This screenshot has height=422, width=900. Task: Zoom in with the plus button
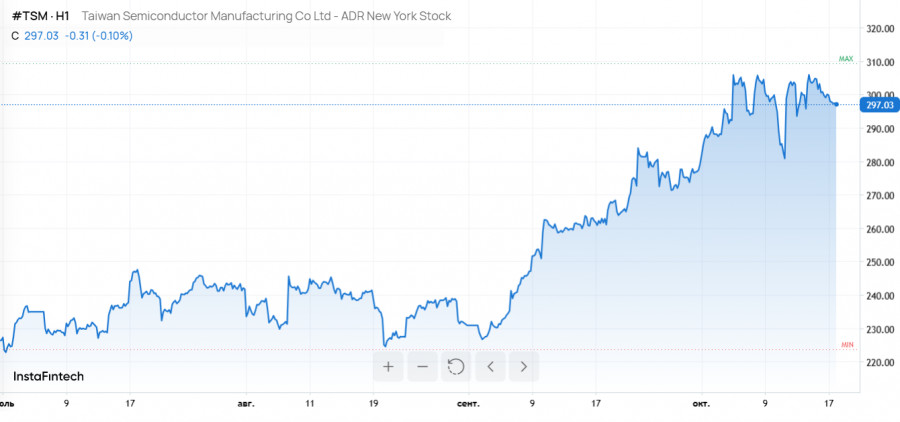click(x=388, y=366)
